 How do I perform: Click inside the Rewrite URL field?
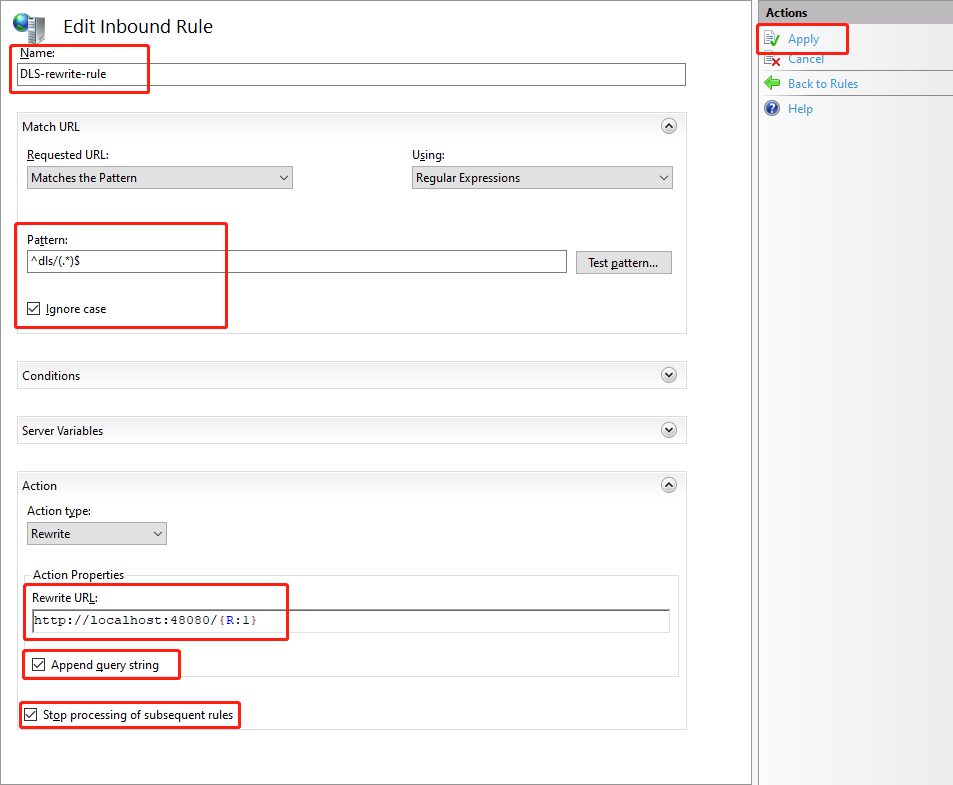tap(450, 621)
